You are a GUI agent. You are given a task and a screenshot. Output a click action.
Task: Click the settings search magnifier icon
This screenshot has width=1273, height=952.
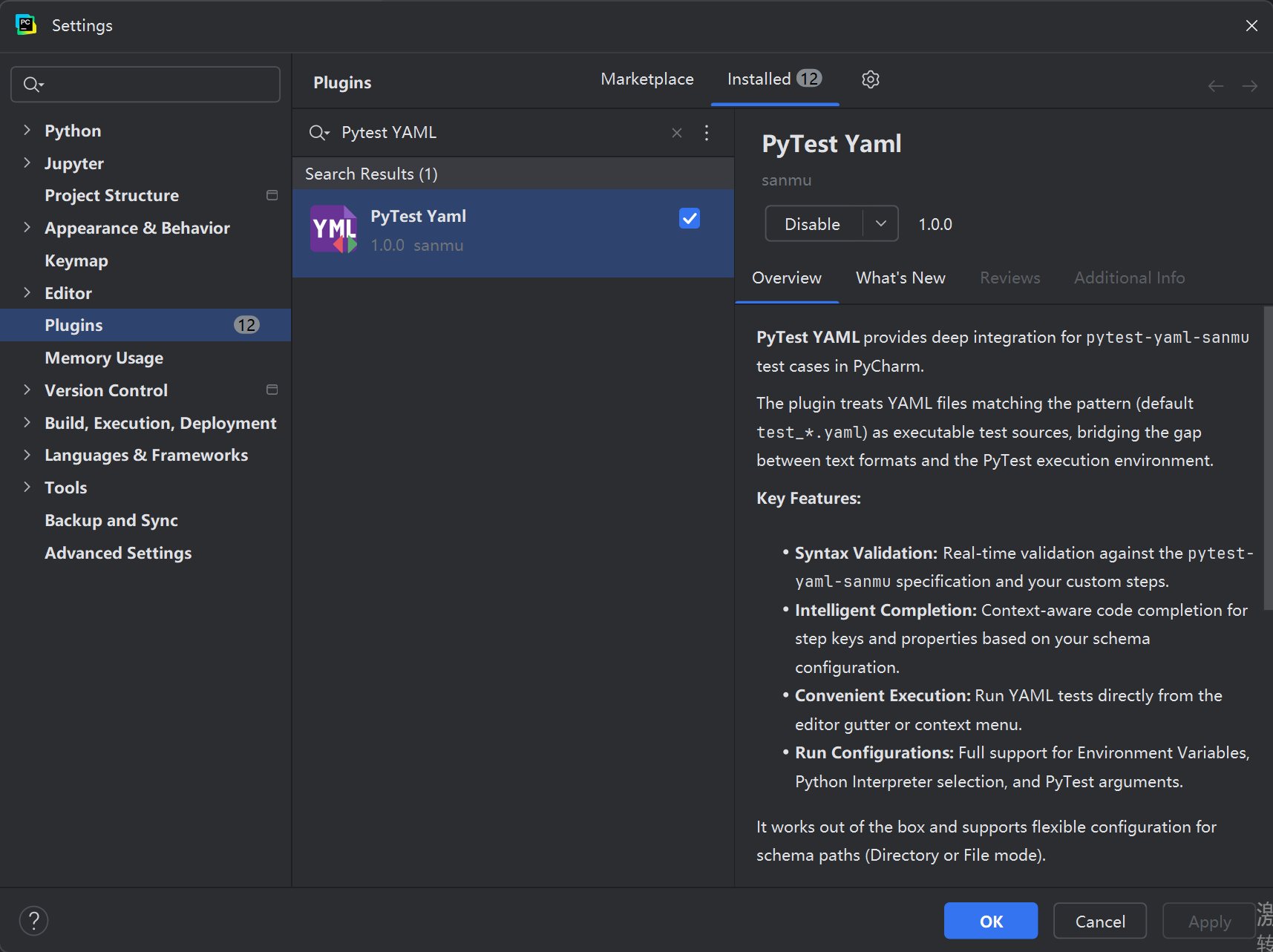(x=31, y=85)
